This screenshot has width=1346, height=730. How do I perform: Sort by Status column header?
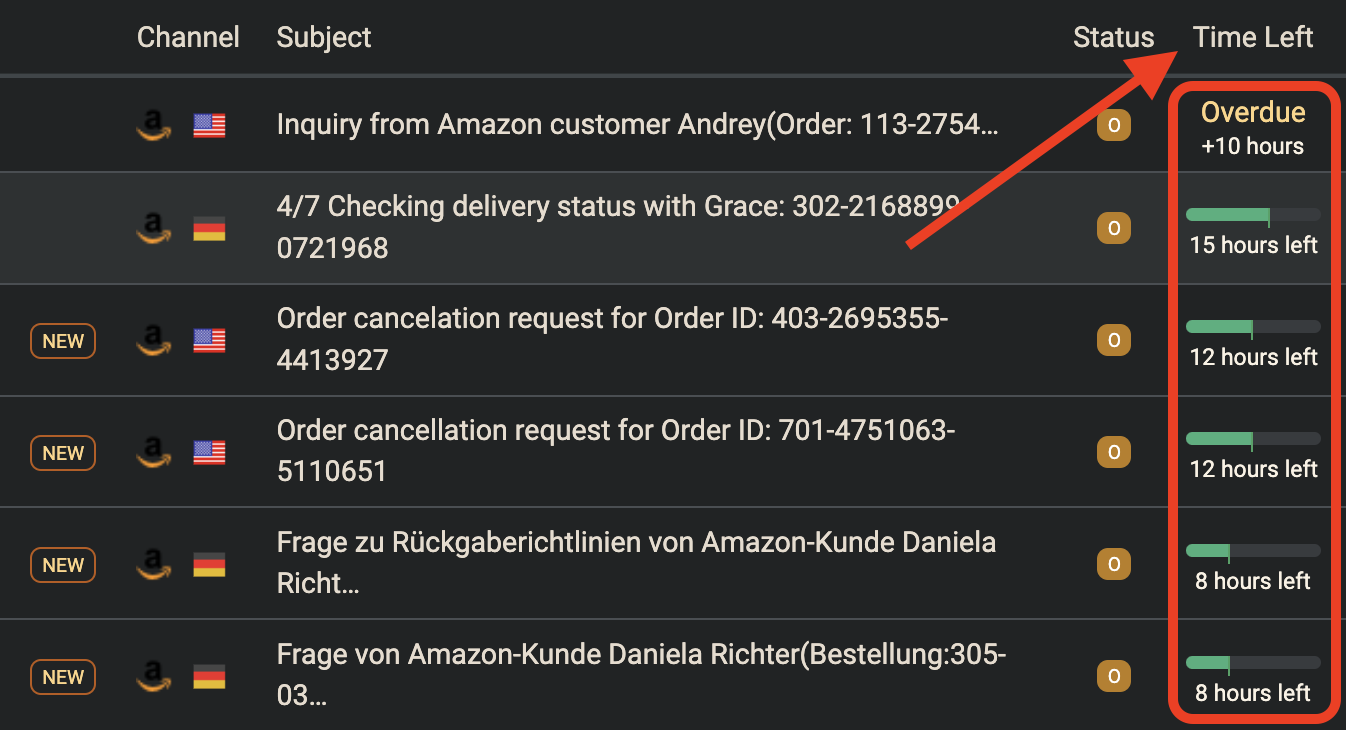pyautogui.click(x=1114, y=38)
